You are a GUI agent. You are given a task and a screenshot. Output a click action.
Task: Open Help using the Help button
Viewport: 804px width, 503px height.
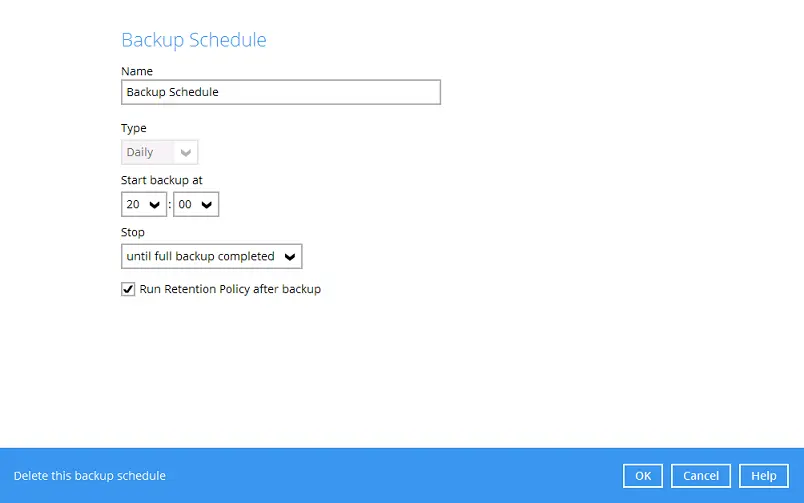click(763, 476)
